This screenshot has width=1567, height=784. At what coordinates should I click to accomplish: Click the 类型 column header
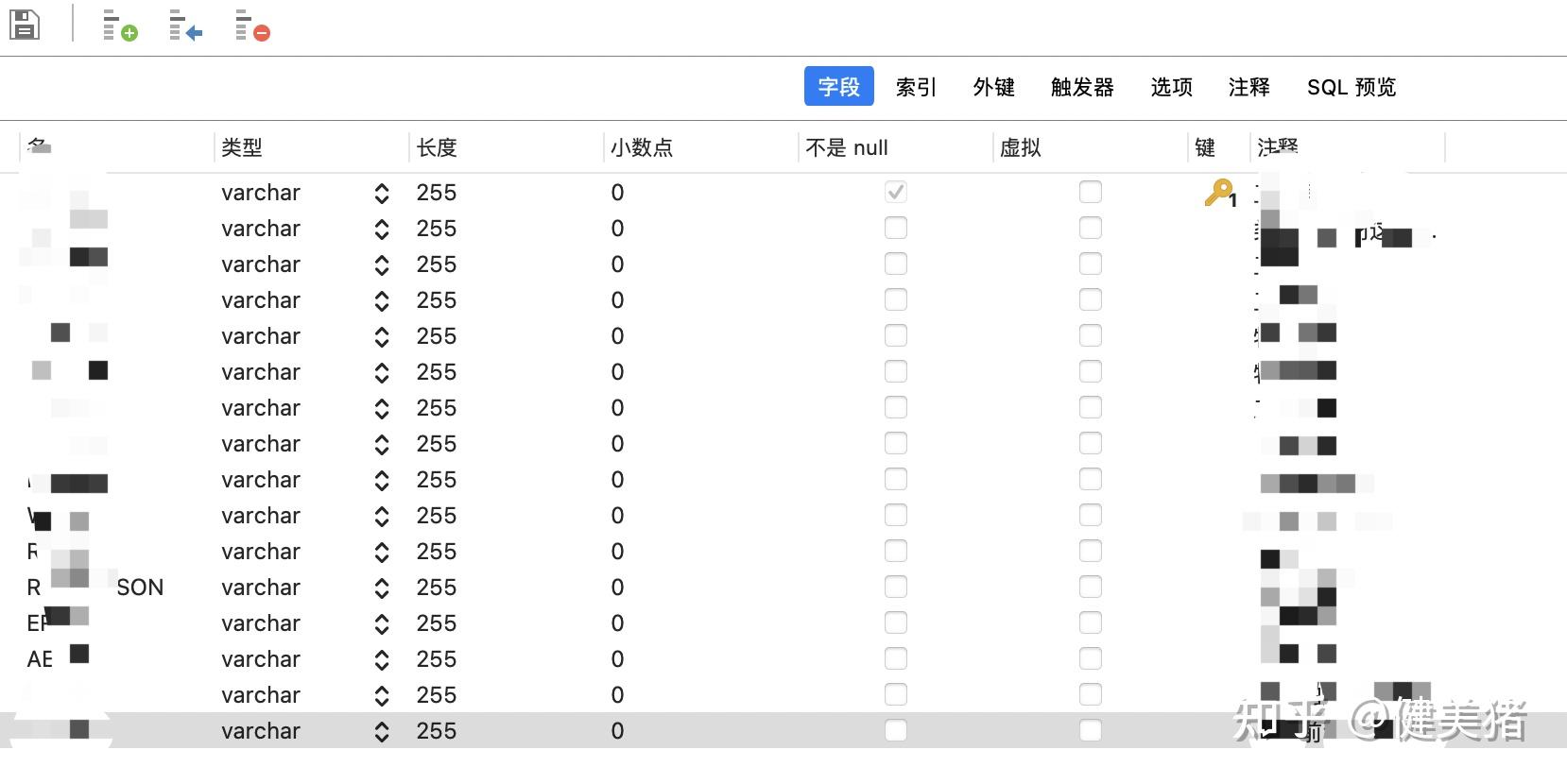pos(242,147)
